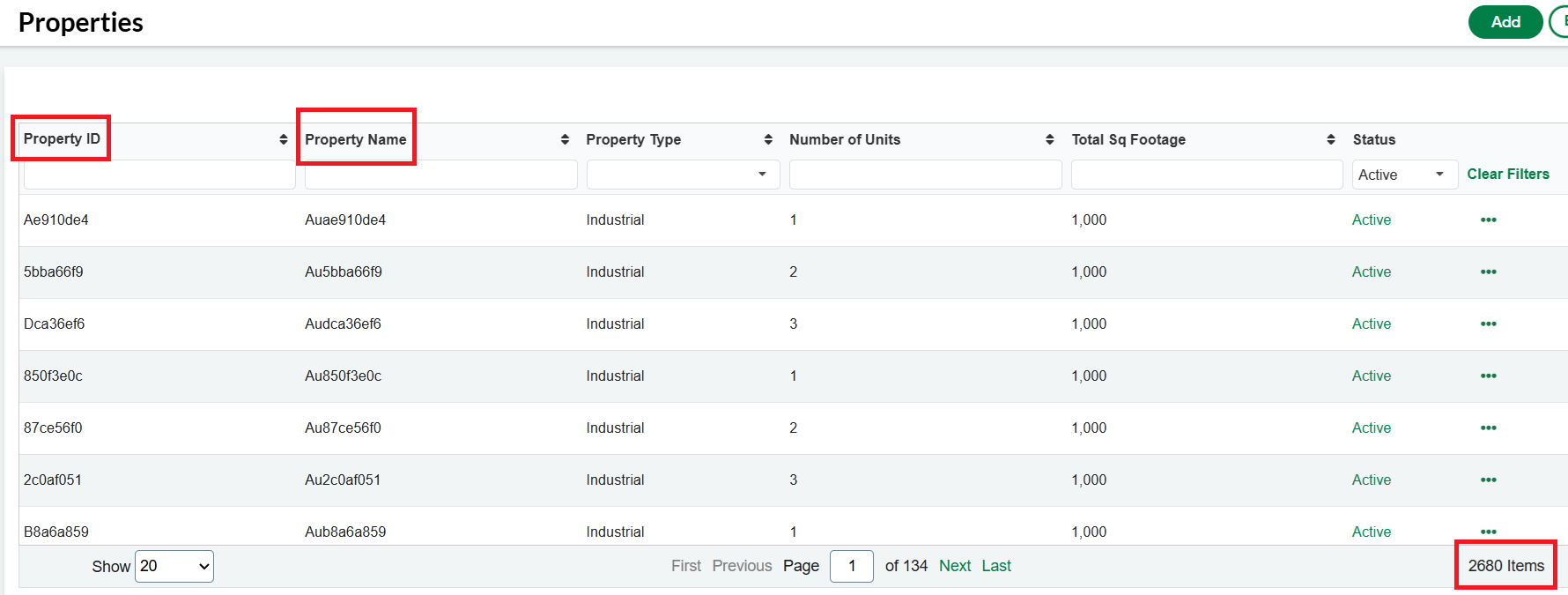Select property ID 87ce56f0

tap(53, 428)
